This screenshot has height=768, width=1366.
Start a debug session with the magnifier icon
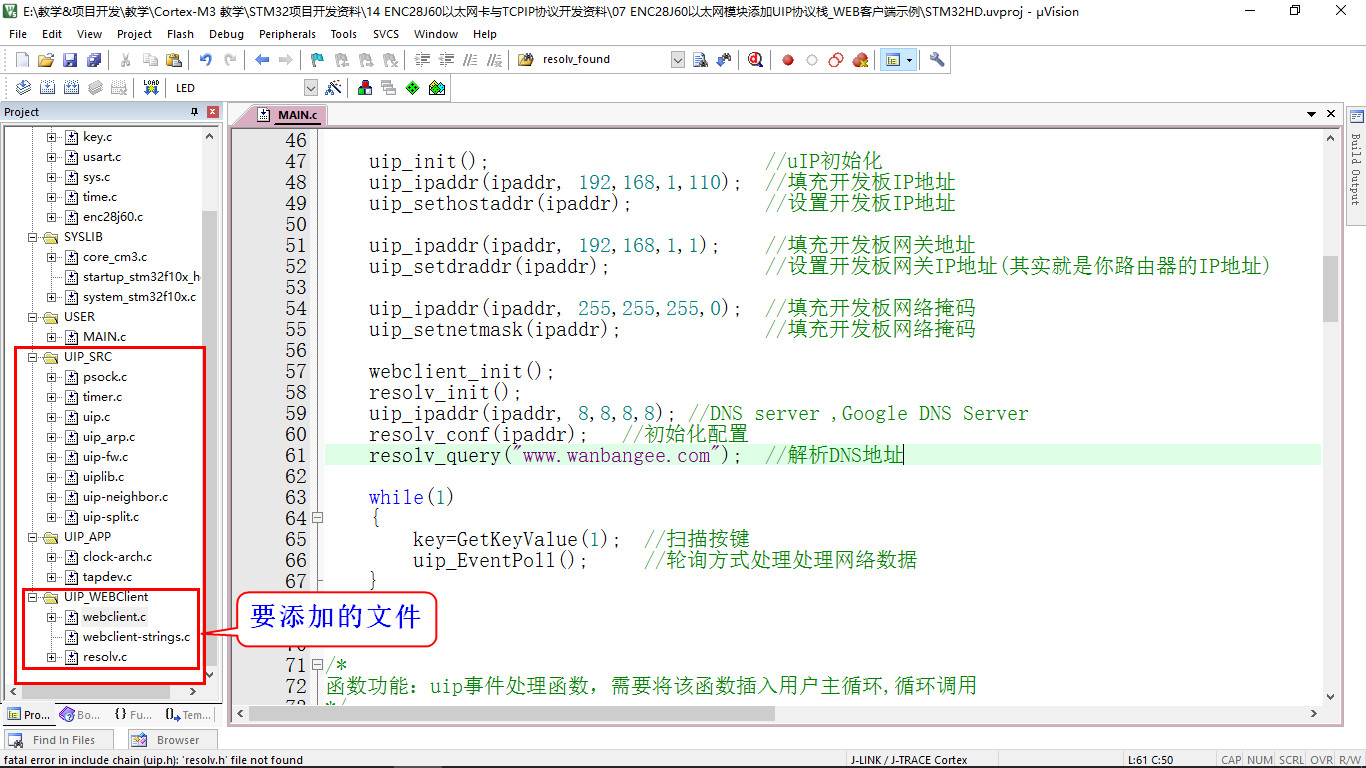click(x=756, y=60)
